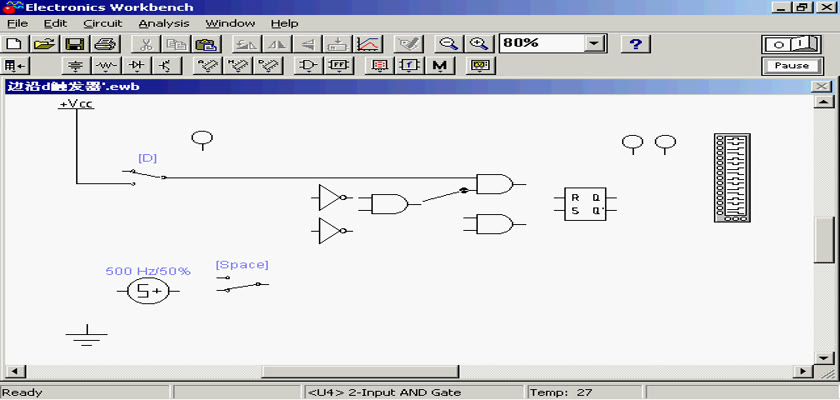Viewport: 840px width, 400px height.
Task: Select the AND gate wired to D switch
Action: point(494,184)
